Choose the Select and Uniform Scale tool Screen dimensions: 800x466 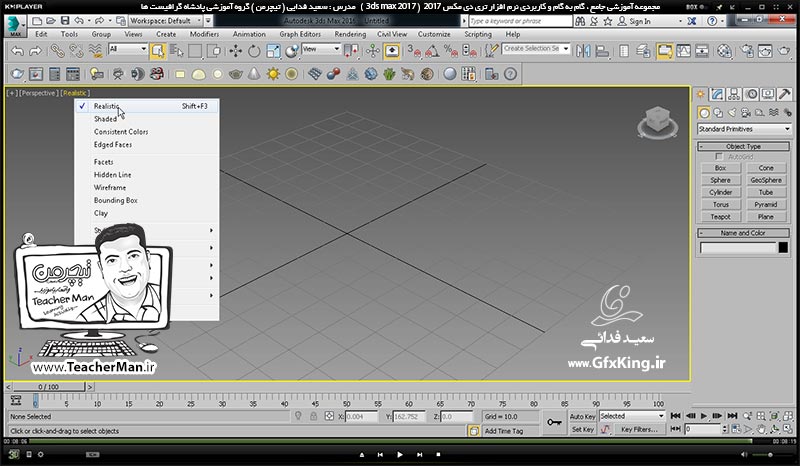[273, 51]
